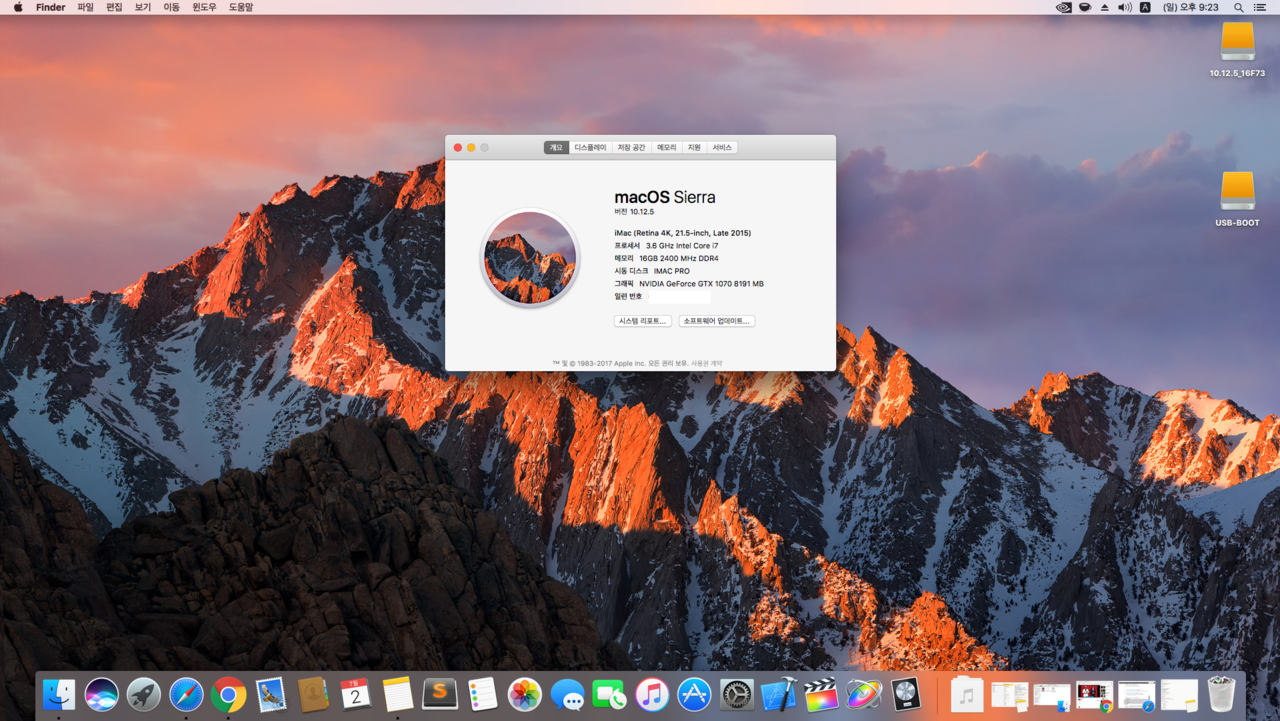Launch Final Cut Pro clapperboard icon

822,694
